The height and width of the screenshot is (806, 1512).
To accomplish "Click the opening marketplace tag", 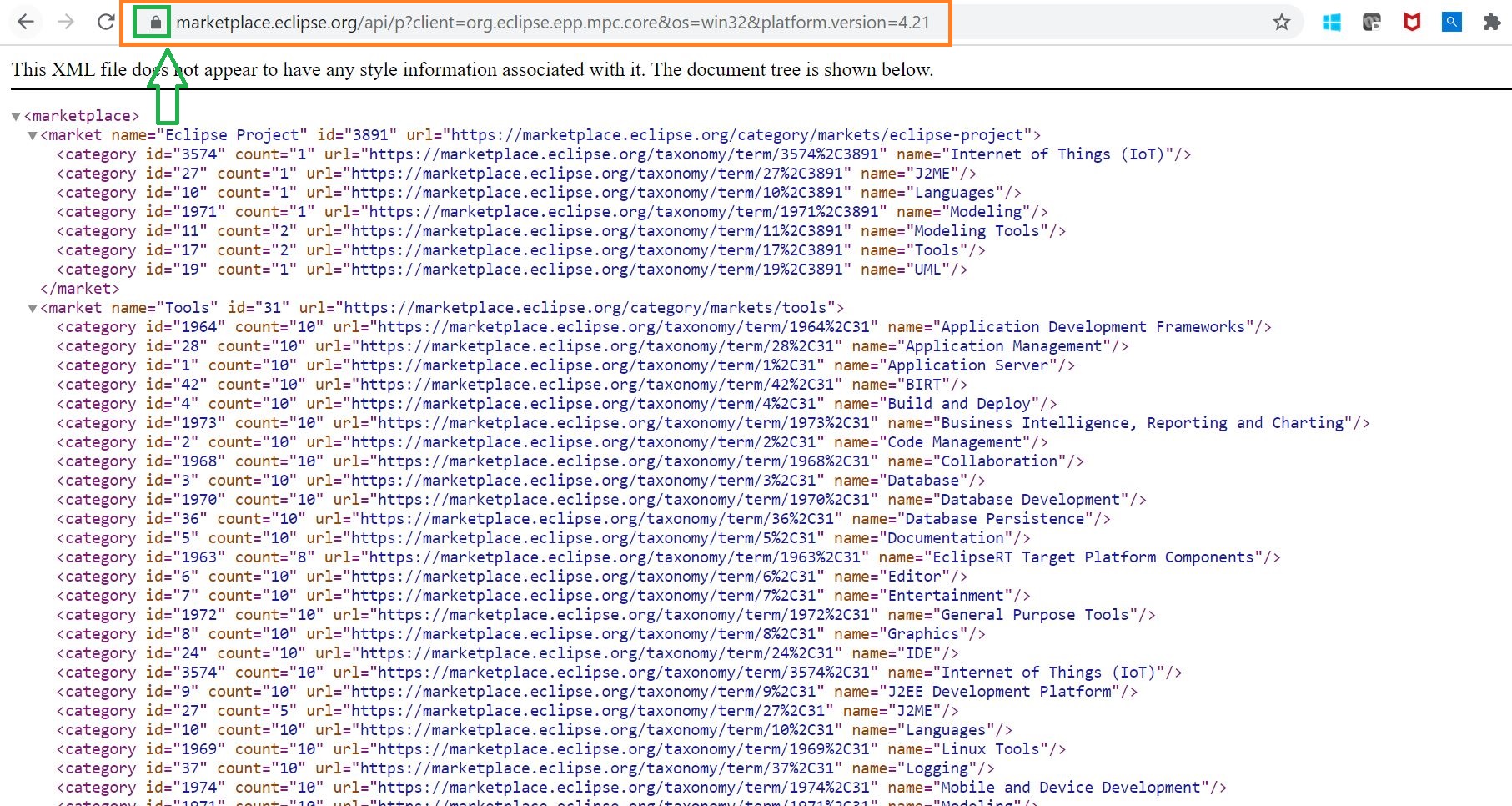I will pos(82,116).
